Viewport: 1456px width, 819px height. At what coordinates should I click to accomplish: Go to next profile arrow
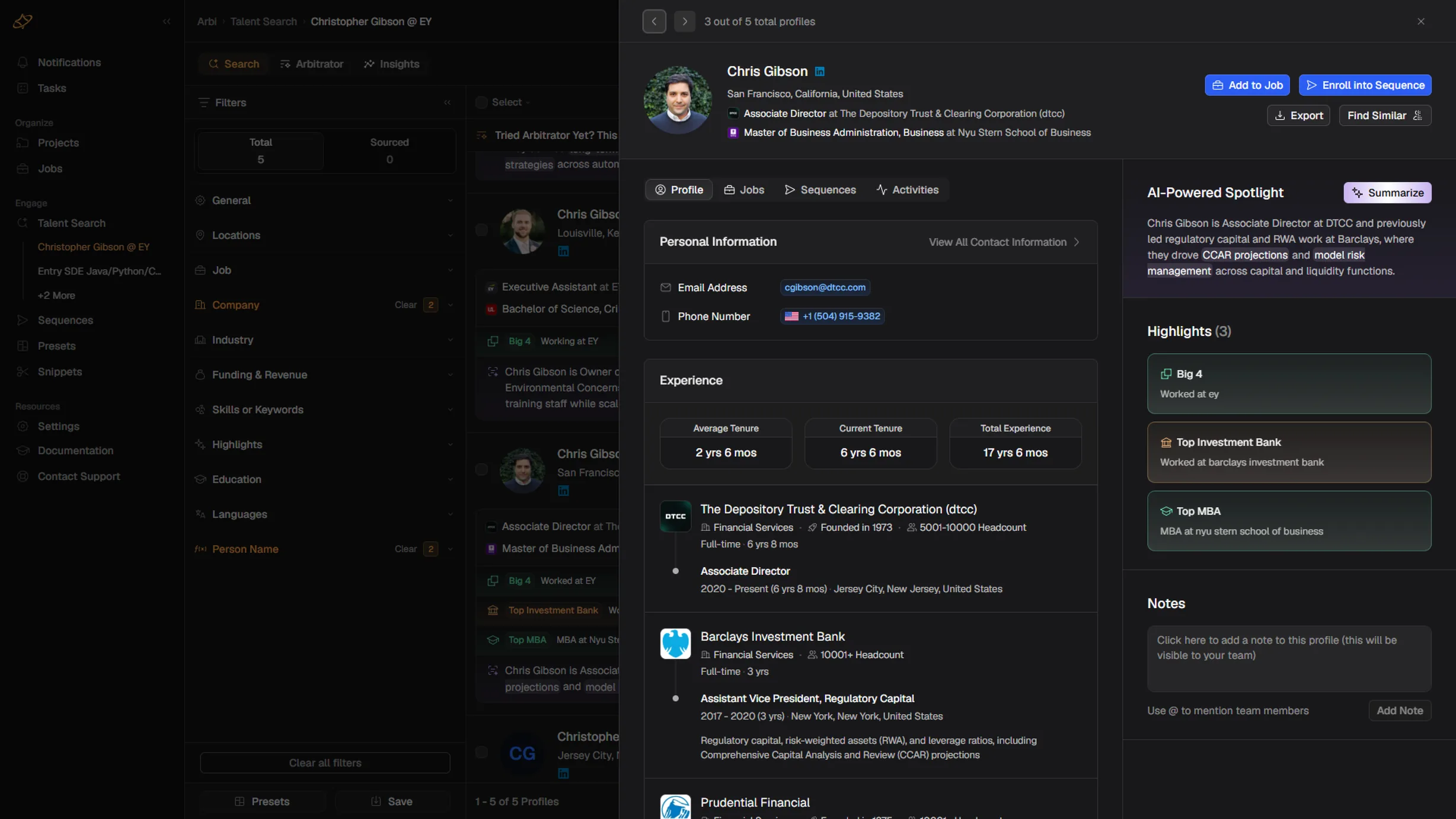tap(685, 21)
